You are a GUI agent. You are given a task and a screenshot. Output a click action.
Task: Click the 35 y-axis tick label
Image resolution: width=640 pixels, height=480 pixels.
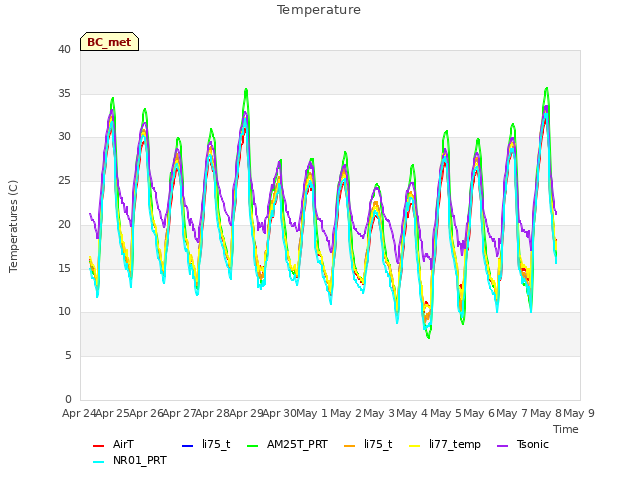pyautogui.click(x=64, y=93)
